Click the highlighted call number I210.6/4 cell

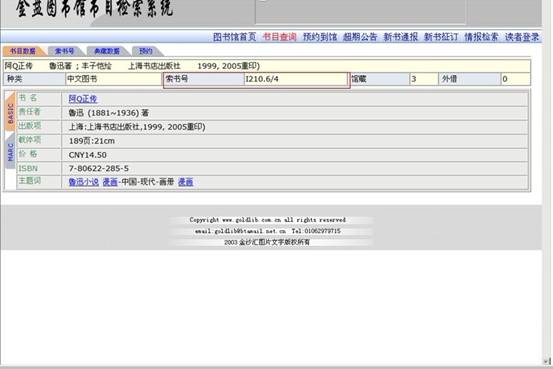(296, 79)
